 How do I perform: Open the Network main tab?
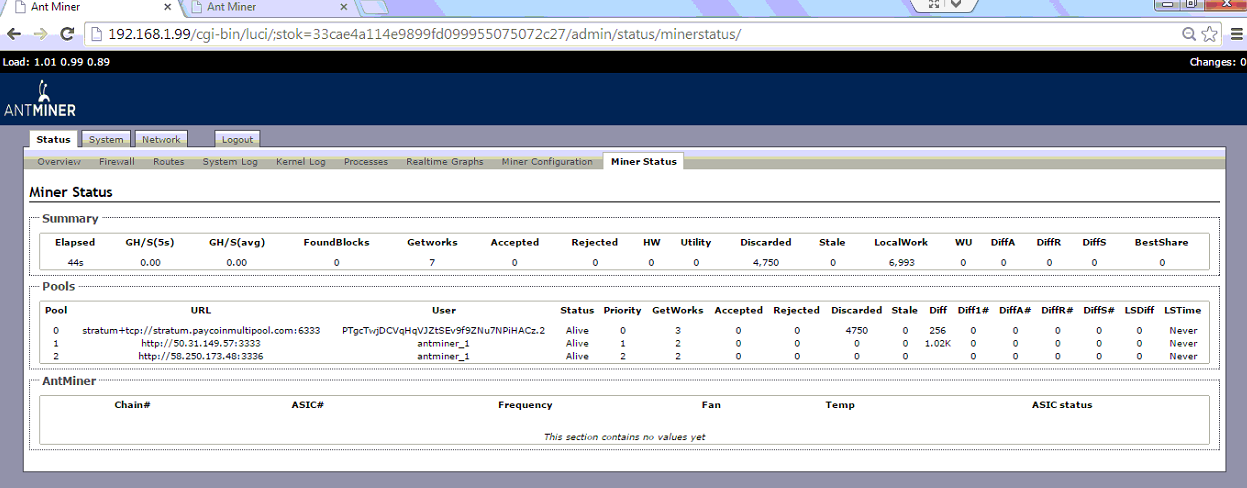161,139
